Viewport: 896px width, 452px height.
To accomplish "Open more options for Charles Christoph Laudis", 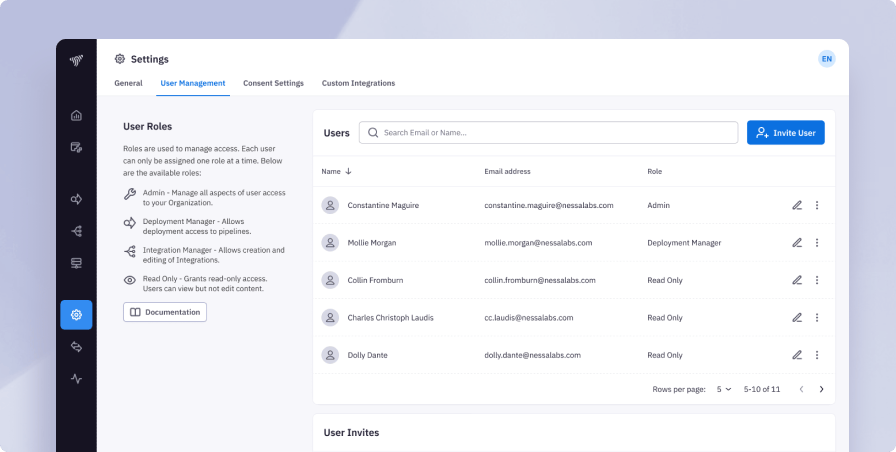I will (x=817, y=318).
